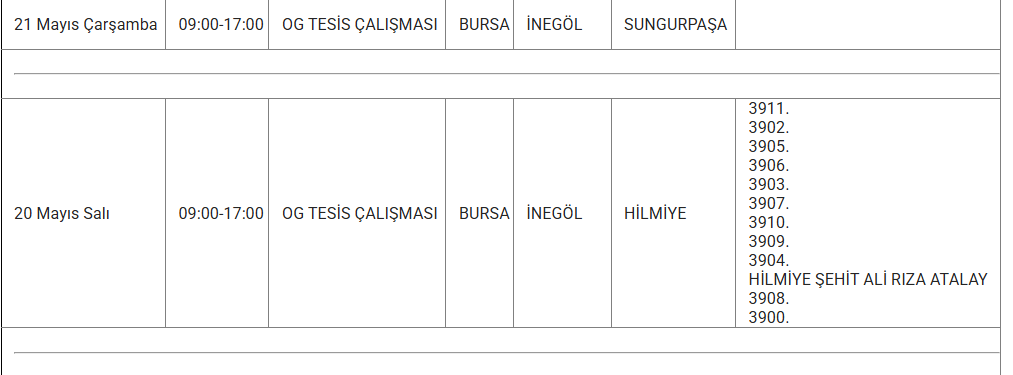The width and height of the screenshot is (1013, 375).
Task: Click the SUNGURPAŞA neighborhood cell
Action: [675, 25]
